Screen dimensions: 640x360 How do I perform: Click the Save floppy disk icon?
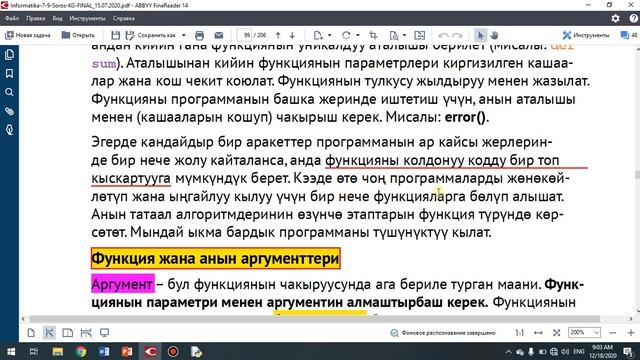pos(116,35)
